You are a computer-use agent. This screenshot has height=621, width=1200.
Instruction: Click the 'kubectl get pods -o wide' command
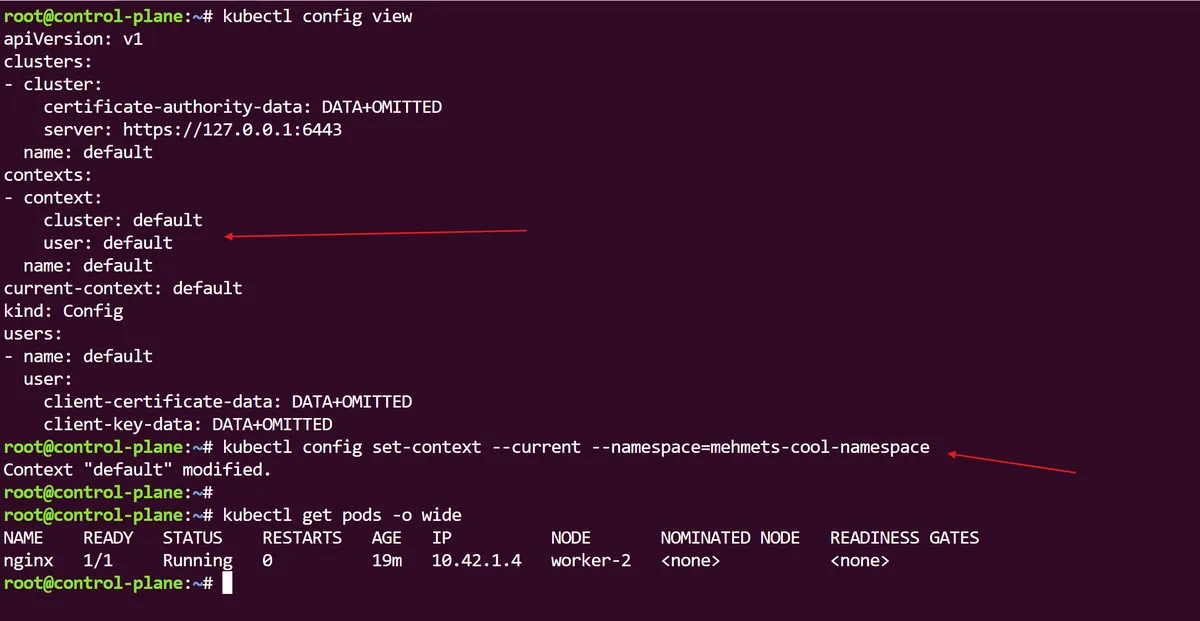(x=342, y=515)
